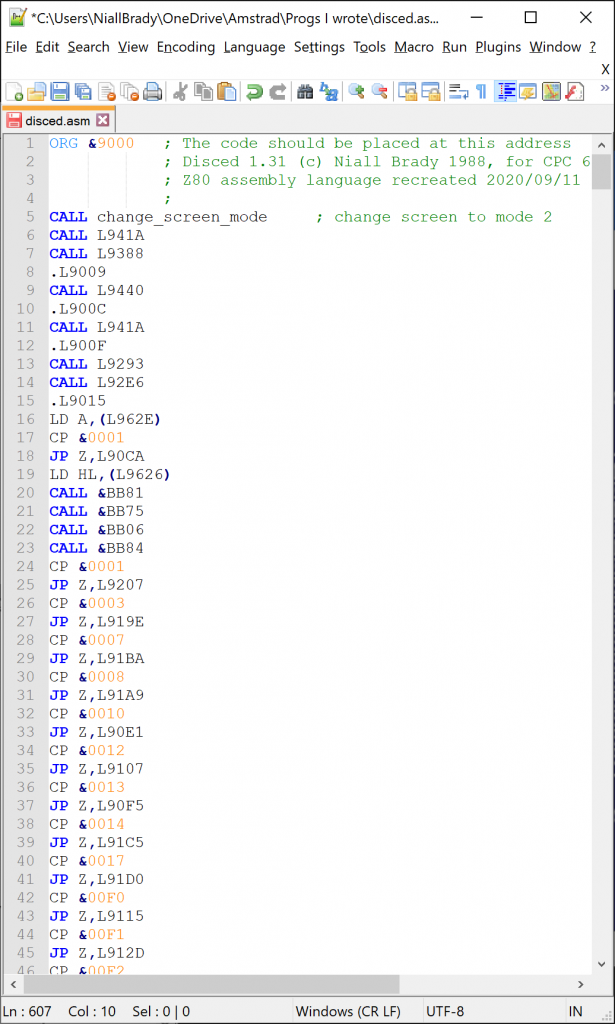The image size is (615, 1024).
Task: Open the Encoding menu
Action: point(185,47)
